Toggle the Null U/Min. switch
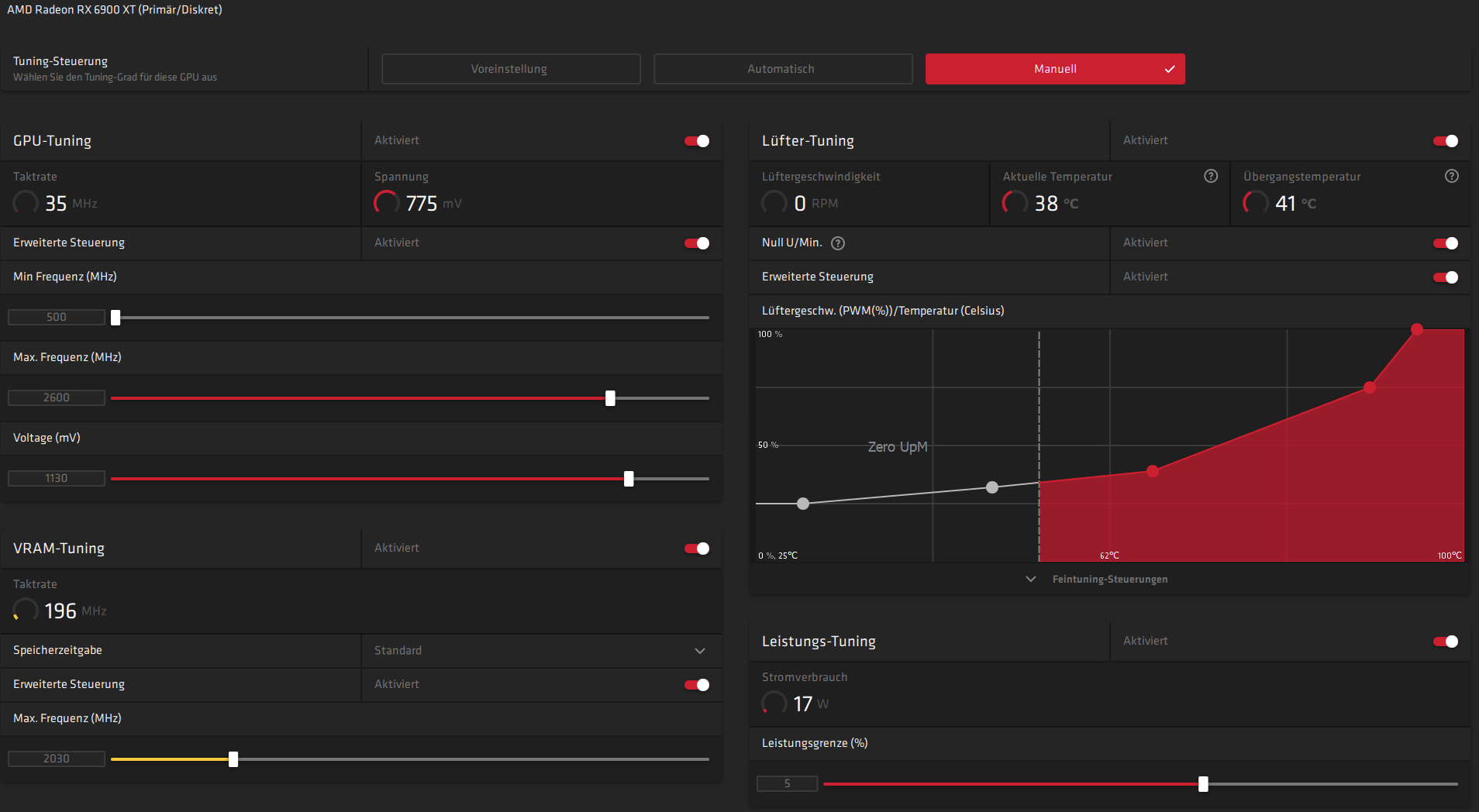Image resolution: width=1479 pixels, height=812 pixels. point(1446,243)
